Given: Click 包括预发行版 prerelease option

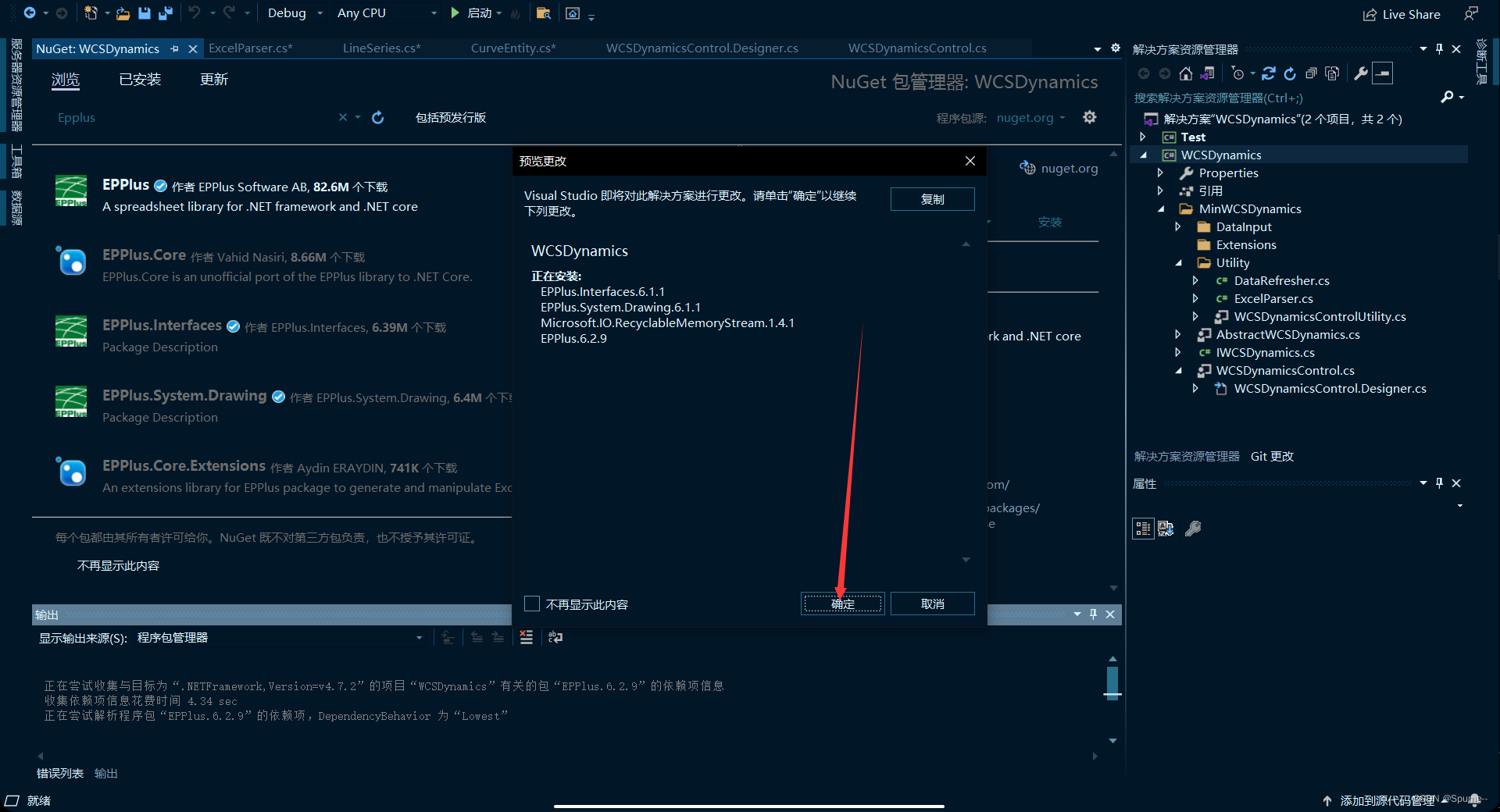Looking at the screenshot, I should click(x=451, y=117).
